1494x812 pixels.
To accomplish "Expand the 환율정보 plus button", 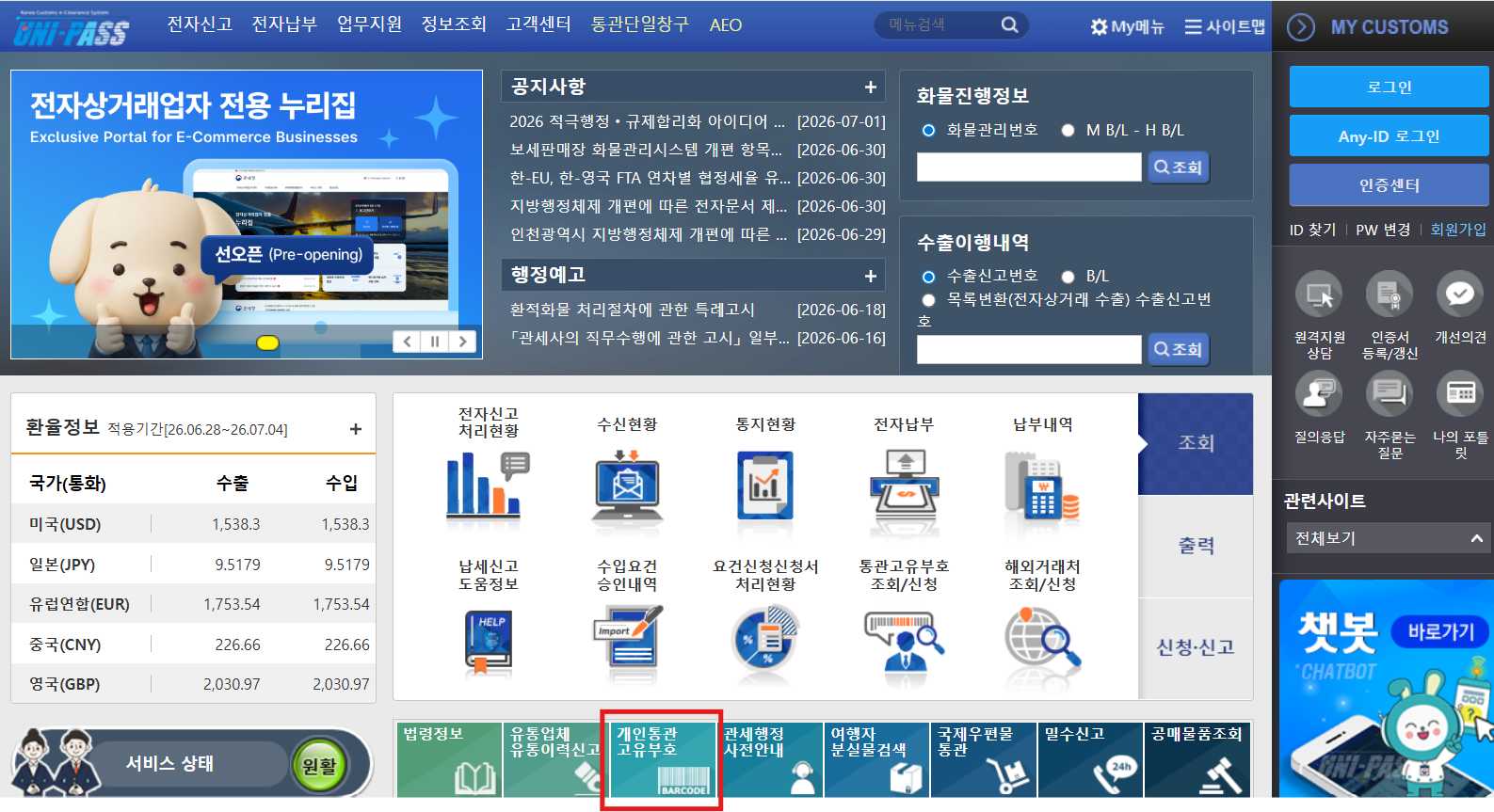I will coord(356,429).
